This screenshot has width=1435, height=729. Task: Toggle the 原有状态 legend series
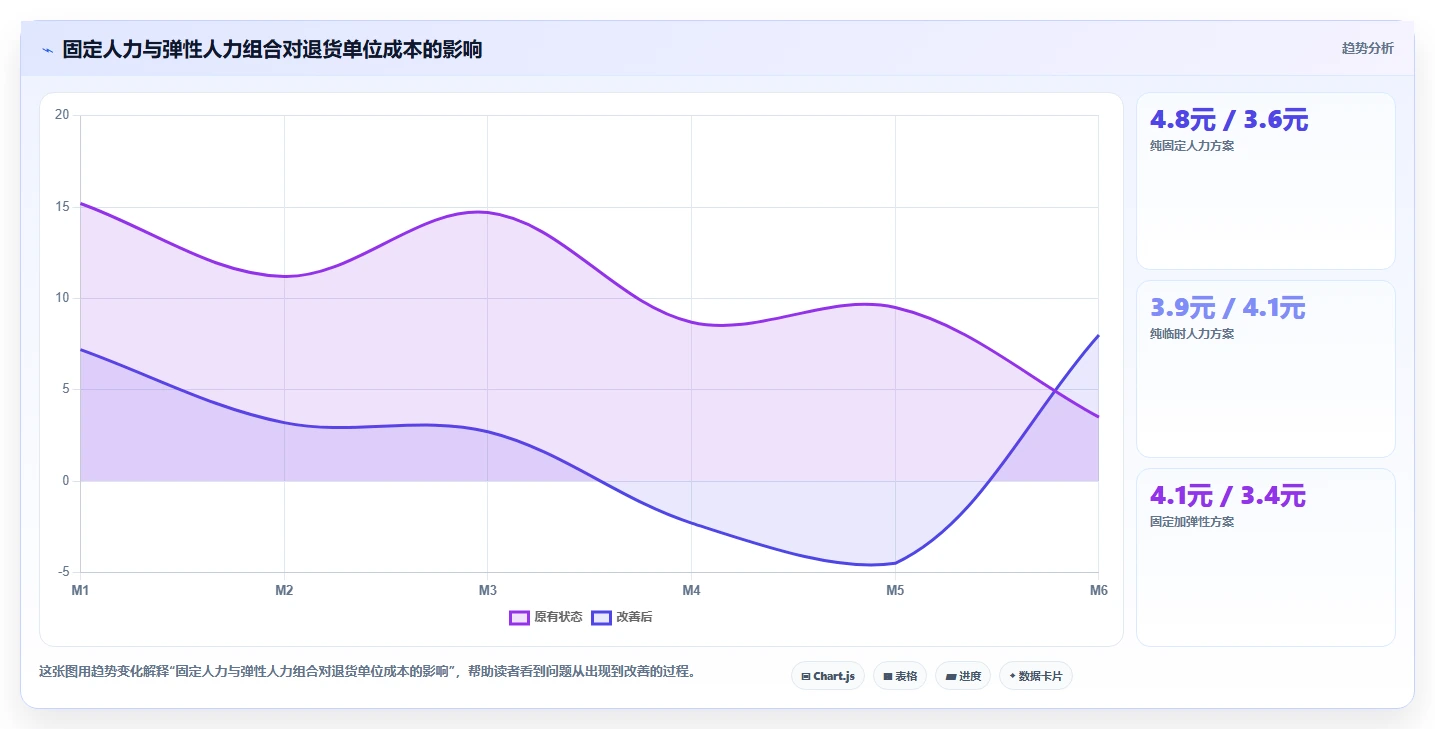[546, 617]
